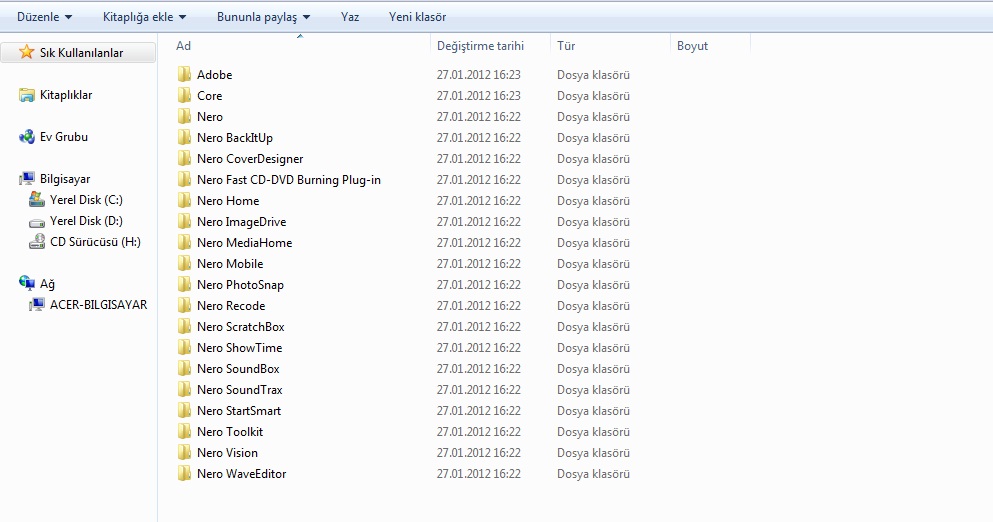Click Dosya klasörü type of Nero BackItUp
Image resolution: width=993 pixels, height=522 pixels.
click(593, 137)
